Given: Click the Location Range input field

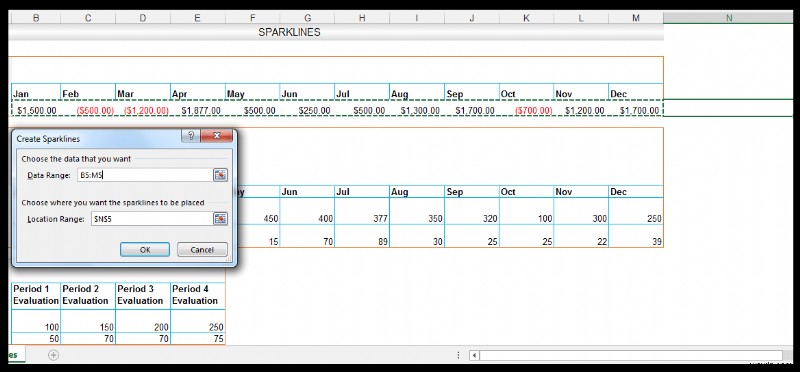Looking at the screenshot, I should 152,219.
